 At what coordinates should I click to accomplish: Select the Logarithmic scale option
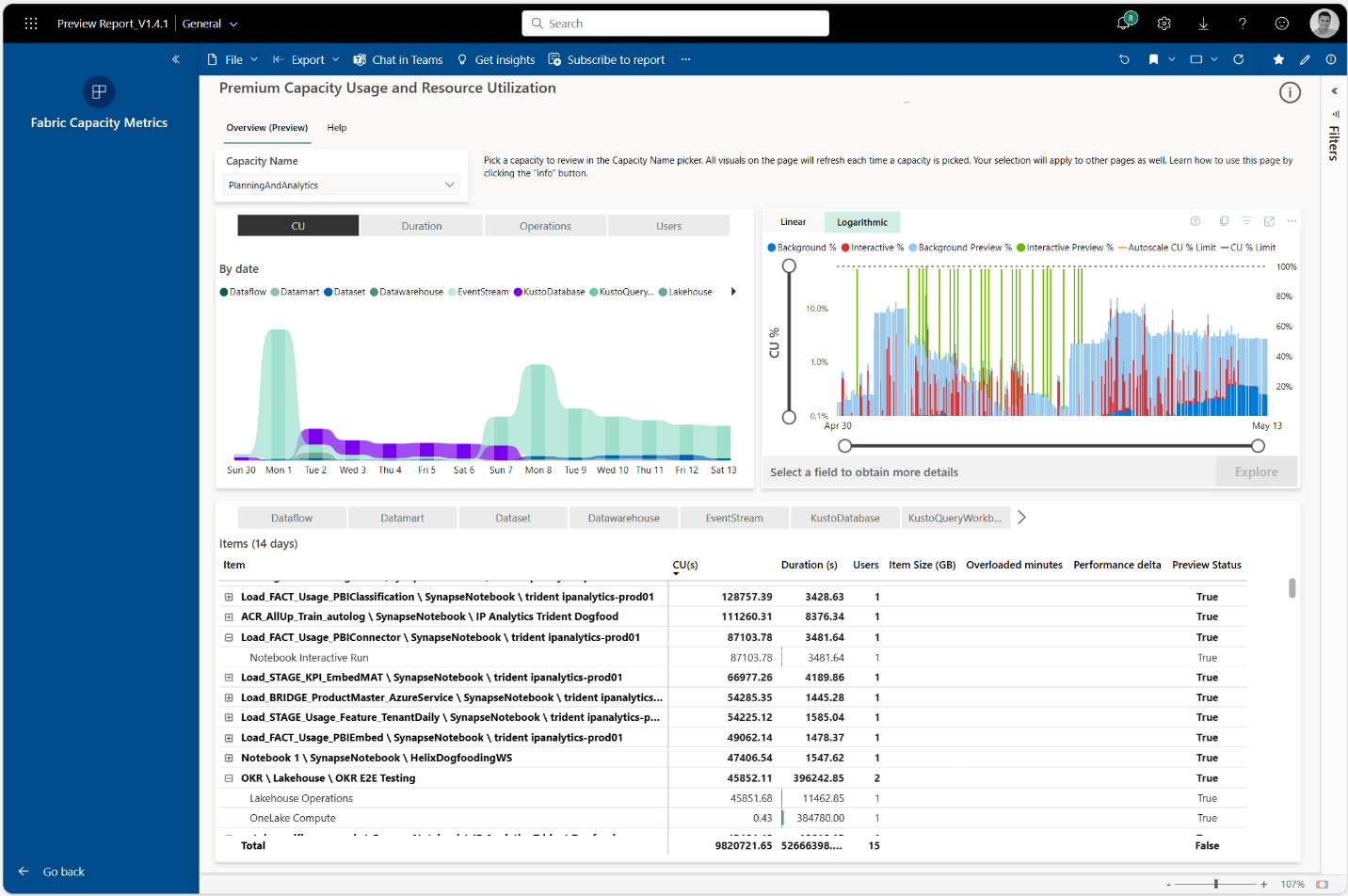coord(862,222)
